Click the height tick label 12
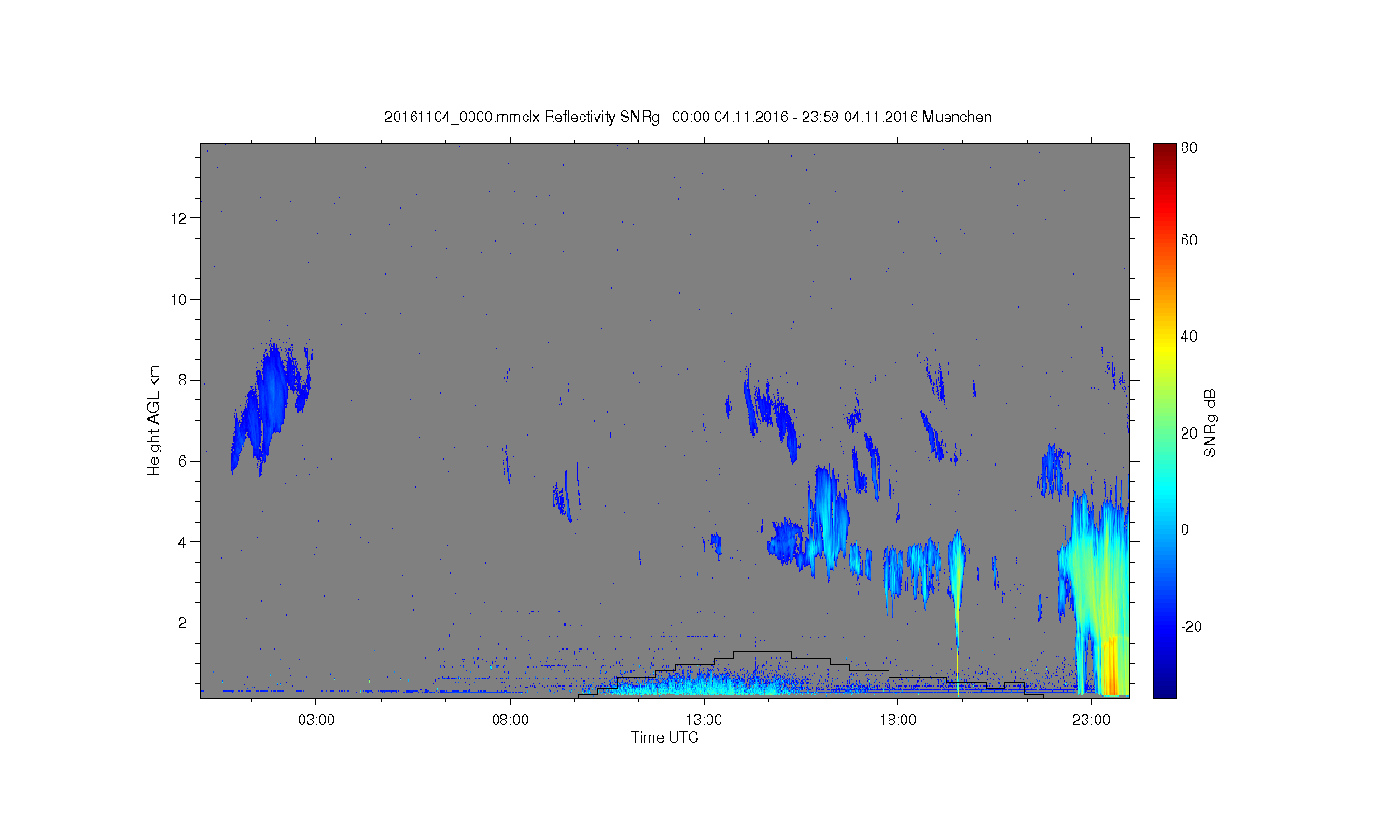The width and height of the screenshot is (1400, 840). coord(180,218)
